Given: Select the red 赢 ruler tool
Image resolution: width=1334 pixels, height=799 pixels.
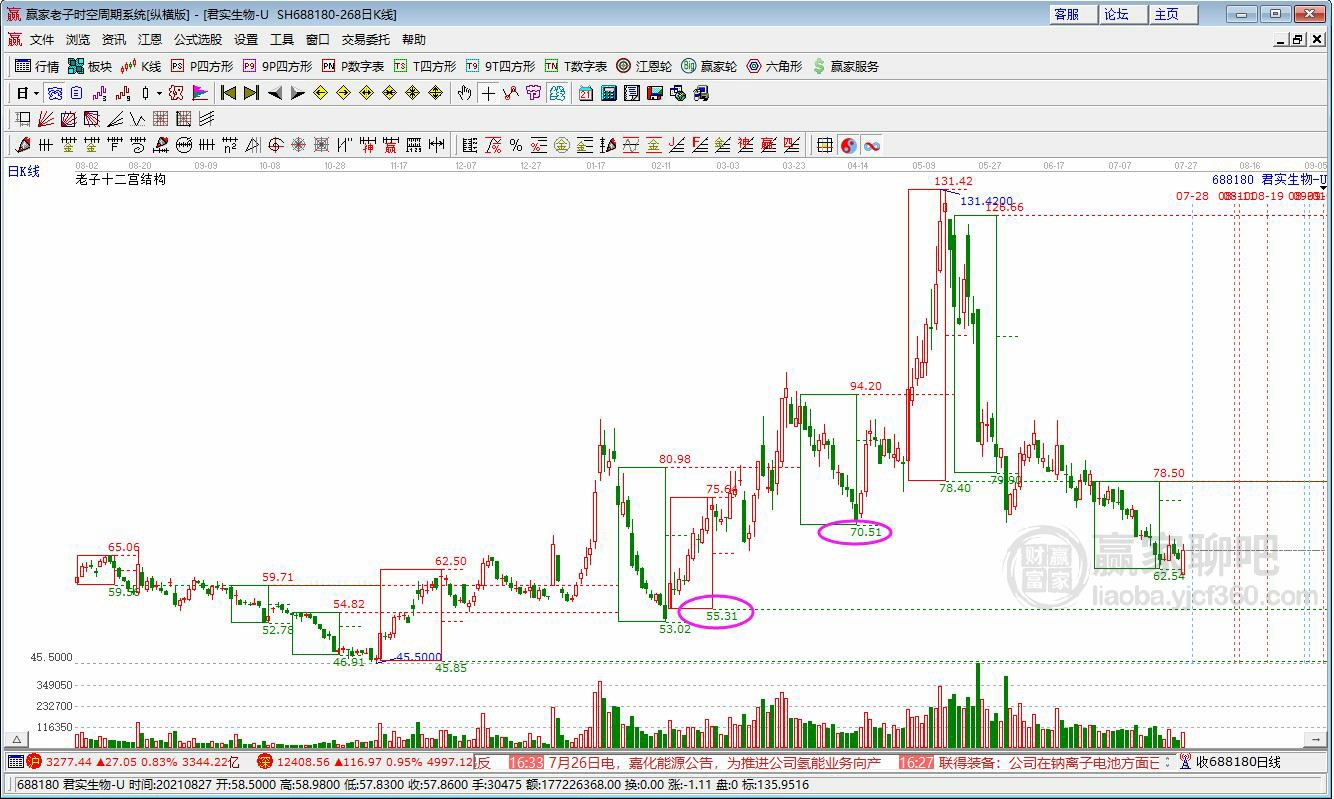Looking at the screenshot, I should (x=389, y=145).
